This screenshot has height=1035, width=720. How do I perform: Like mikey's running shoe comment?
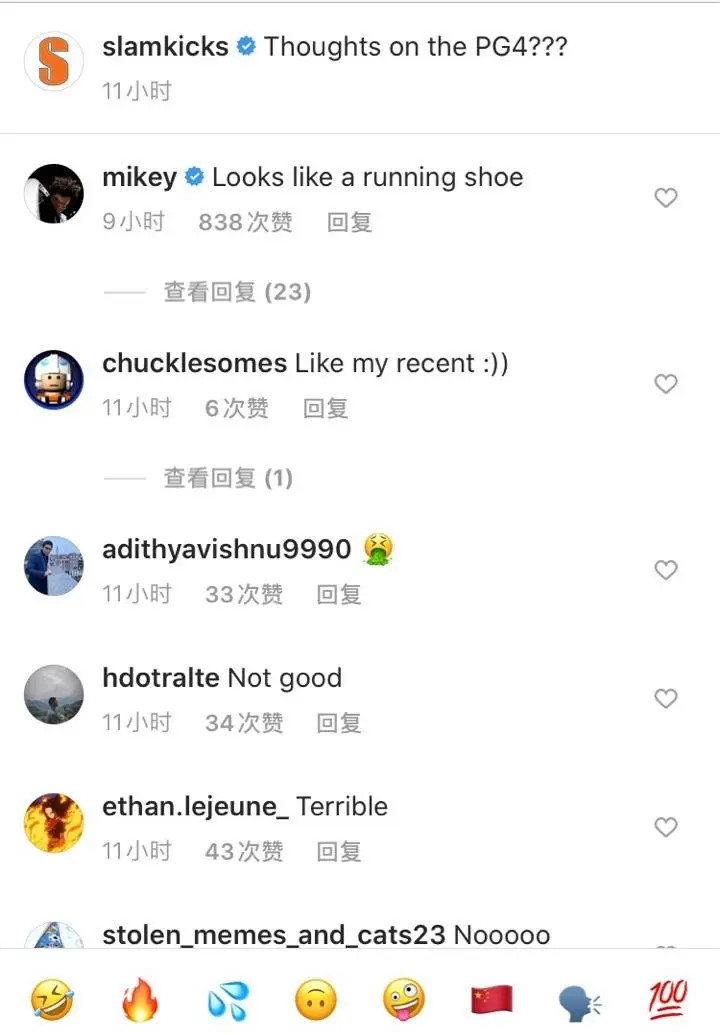(666, 197)
